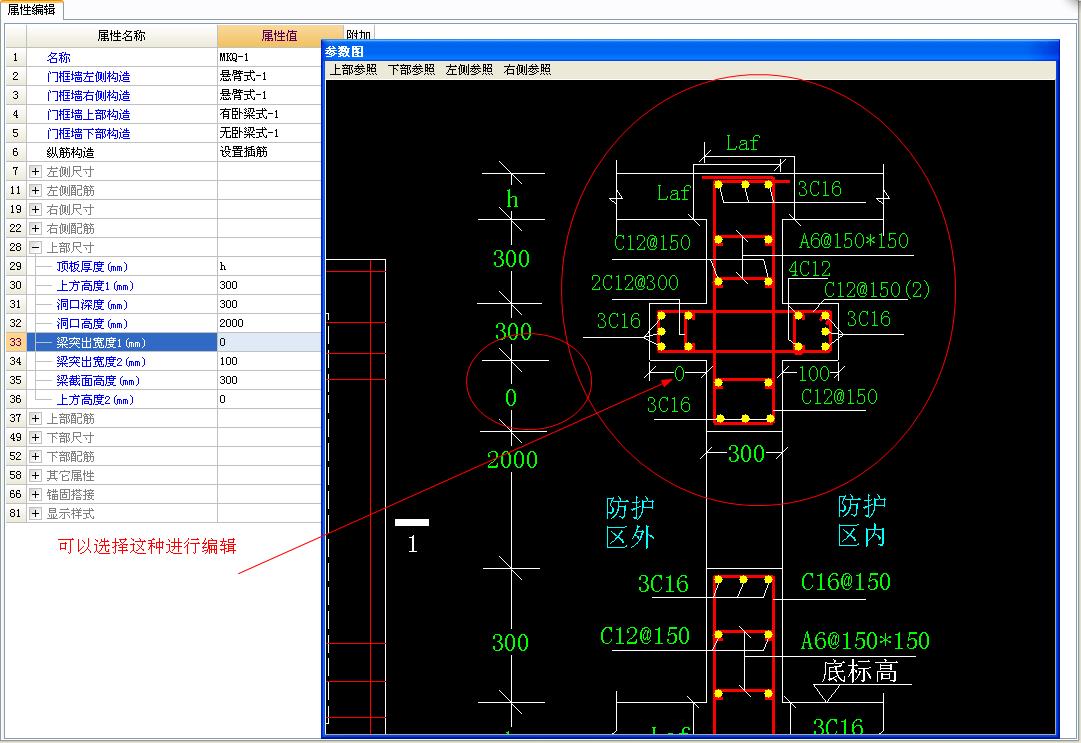
Task: Edit 上方高度2 value 0
Action: click(270, 399)
